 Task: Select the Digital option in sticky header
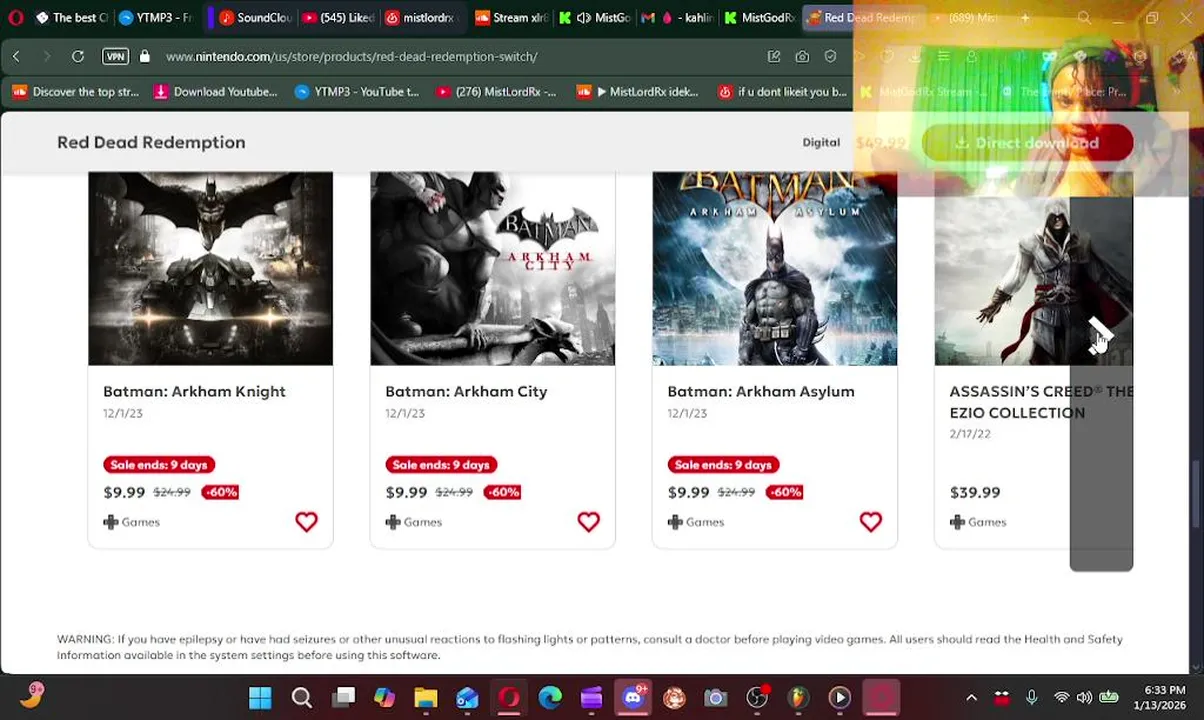pos(821,143)
